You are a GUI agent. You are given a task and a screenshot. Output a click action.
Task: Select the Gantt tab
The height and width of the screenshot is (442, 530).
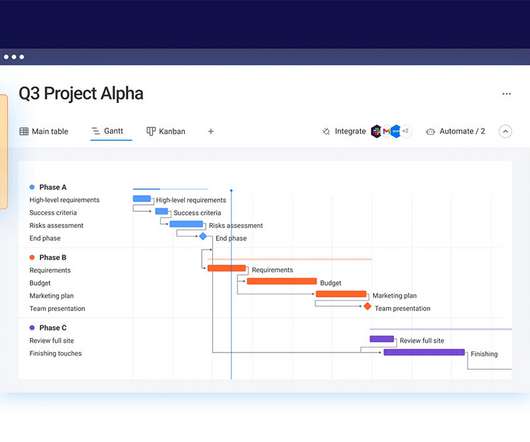pos(108,131)
